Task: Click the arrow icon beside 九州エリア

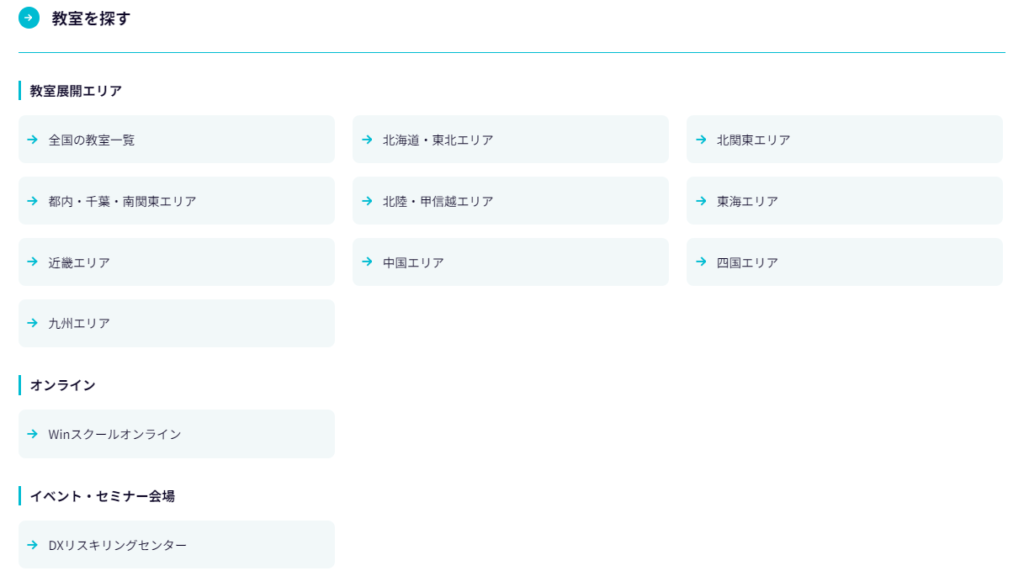Action: tap(33, 323)
